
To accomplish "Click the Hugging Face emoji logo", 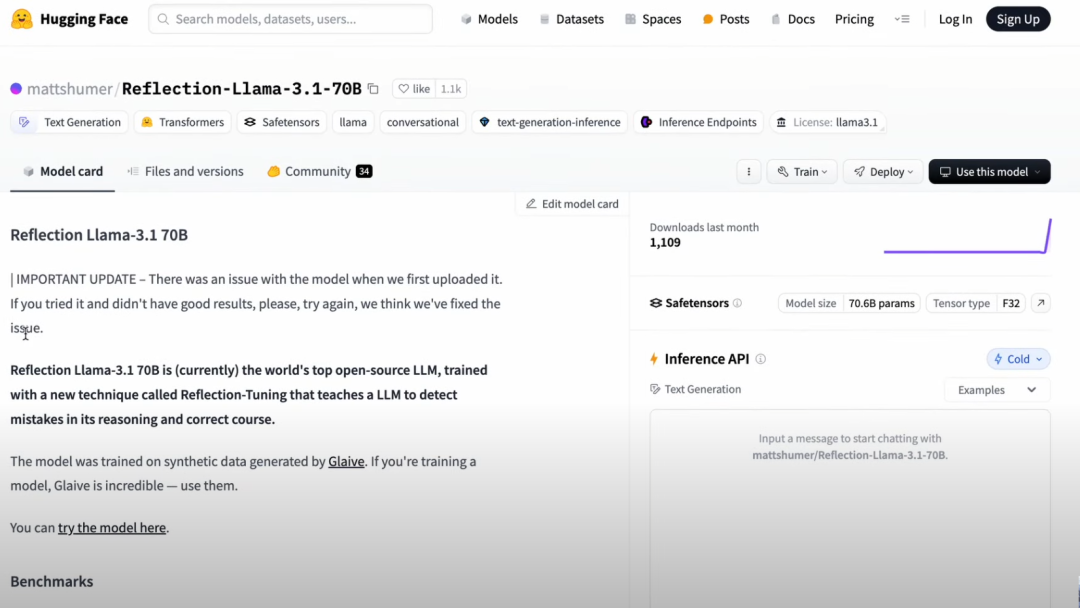I will (21, 19).
